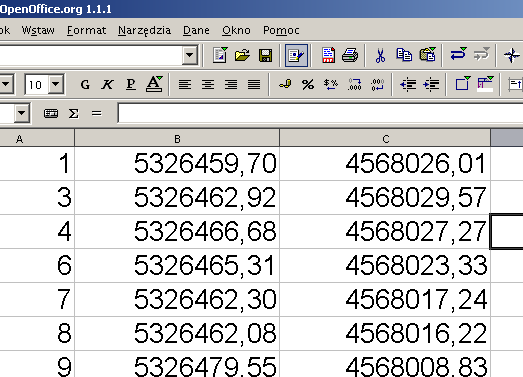Viewport: 523px width, 377px height.
Task: Click the Function equals icon
Action: point(96,114)
